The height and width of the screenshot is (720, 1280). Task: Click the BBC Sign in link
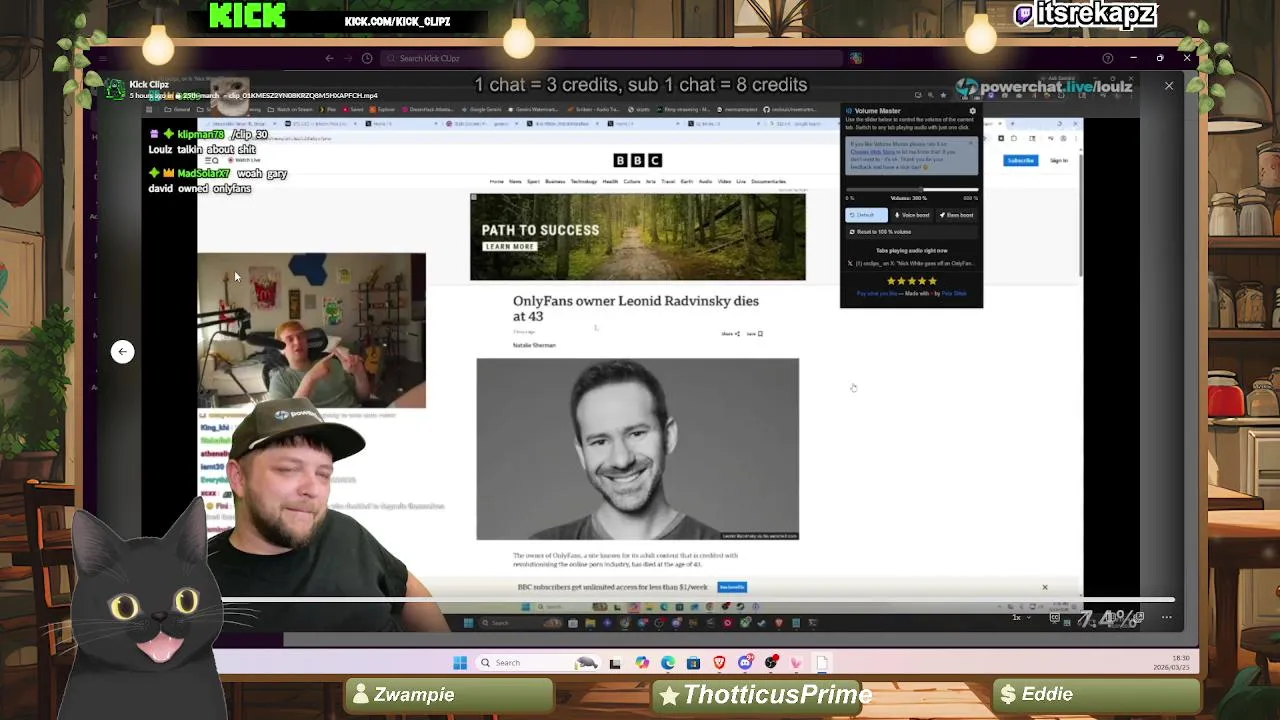[1059, 161]
